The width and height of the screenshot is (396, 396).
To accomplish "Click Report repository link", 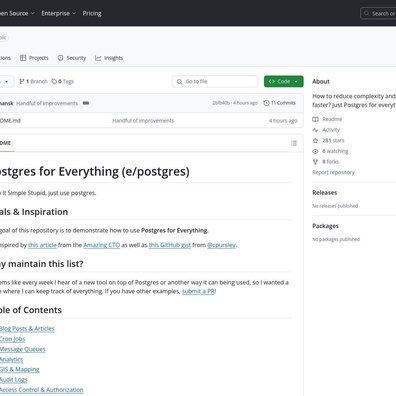I will 333,172.
